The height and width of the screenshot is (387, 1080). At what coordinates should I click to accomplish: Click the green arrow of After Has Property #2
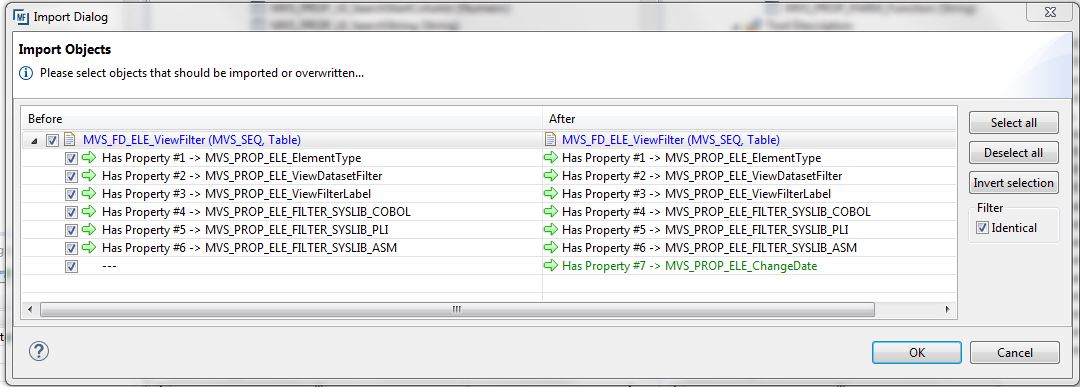point(551,176)
